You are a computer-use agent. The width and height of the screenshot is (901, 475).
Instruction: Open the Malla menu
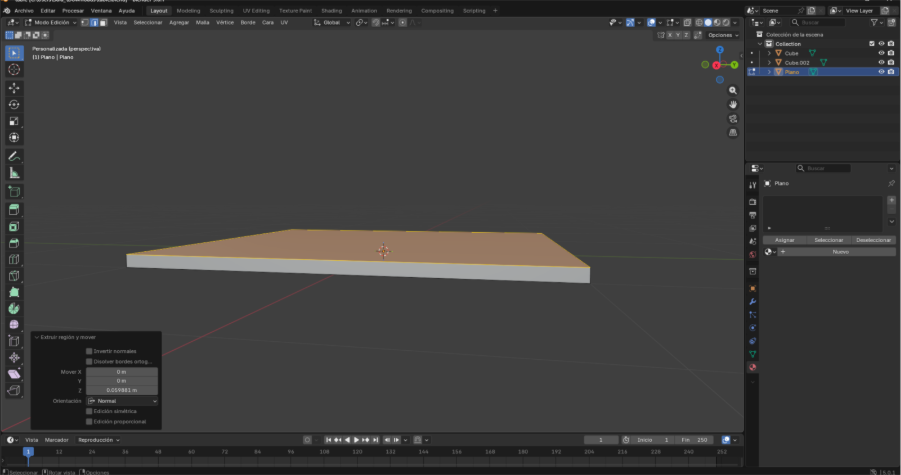pos(203,22)
